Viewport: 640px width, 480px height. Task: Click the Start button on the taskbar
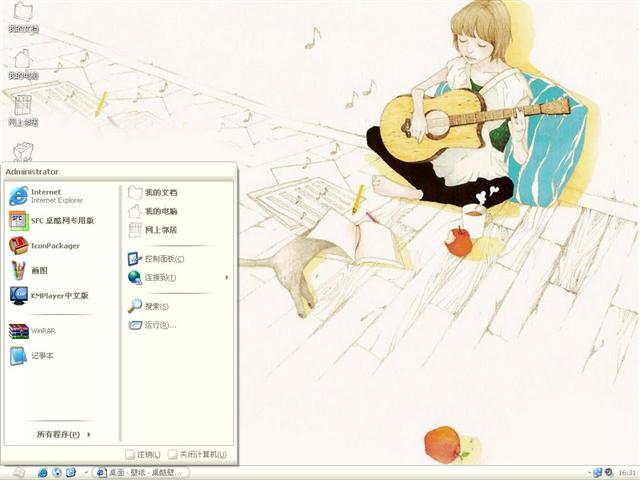click(x=19, y=473)
